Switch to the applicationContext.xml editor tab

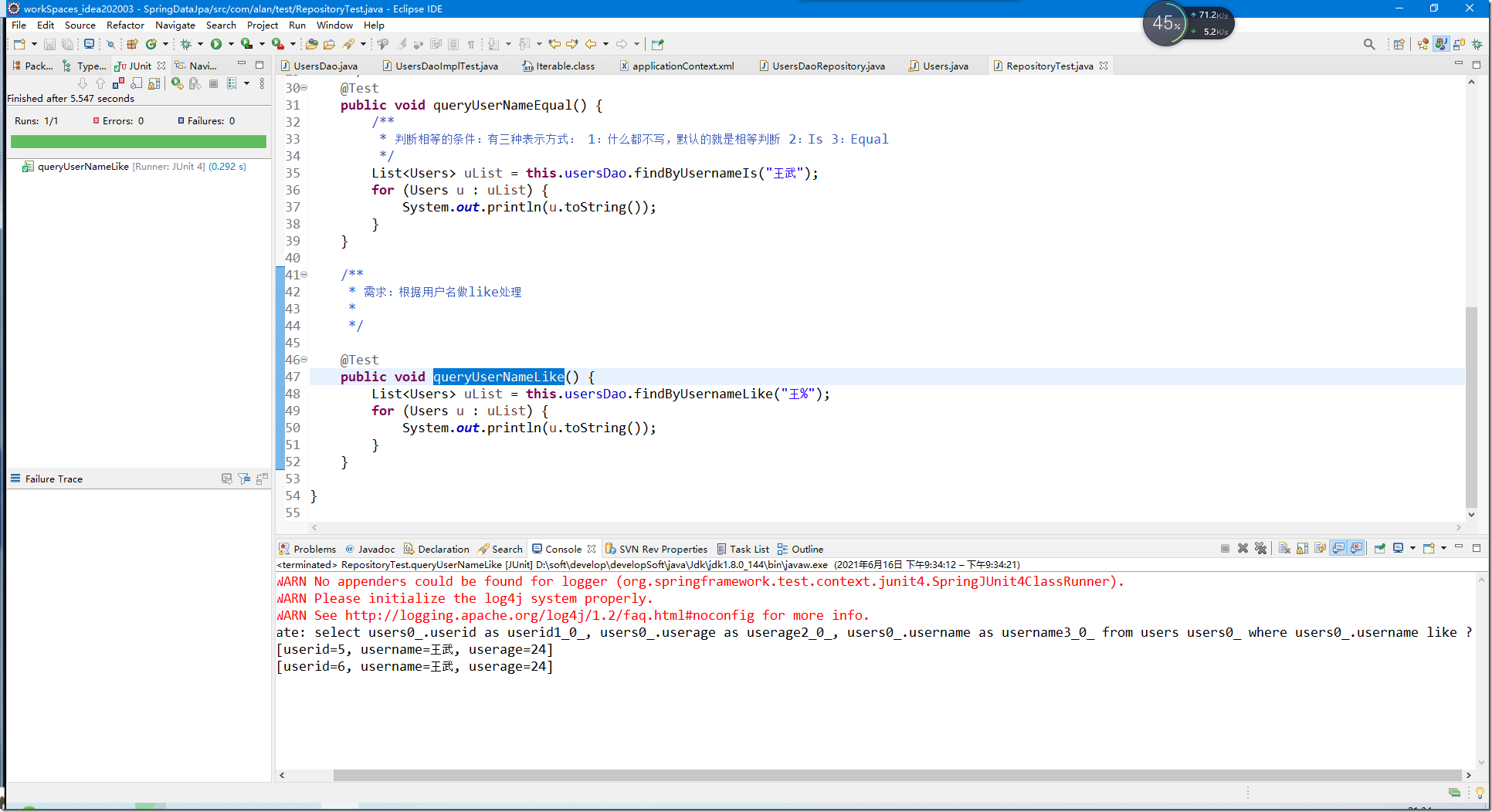676,66
